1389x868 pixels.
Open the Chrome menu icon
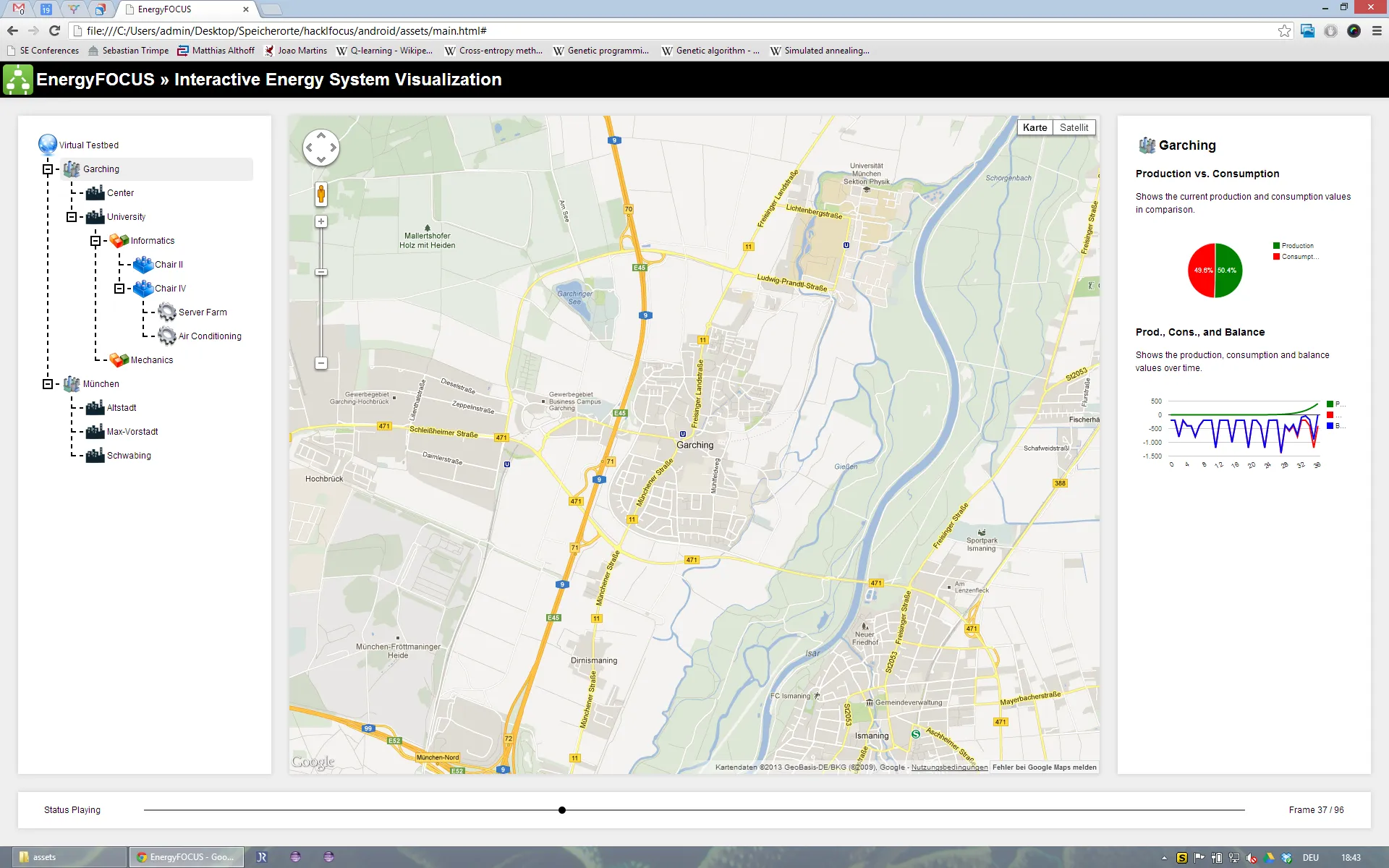[x=1377, y=30]
